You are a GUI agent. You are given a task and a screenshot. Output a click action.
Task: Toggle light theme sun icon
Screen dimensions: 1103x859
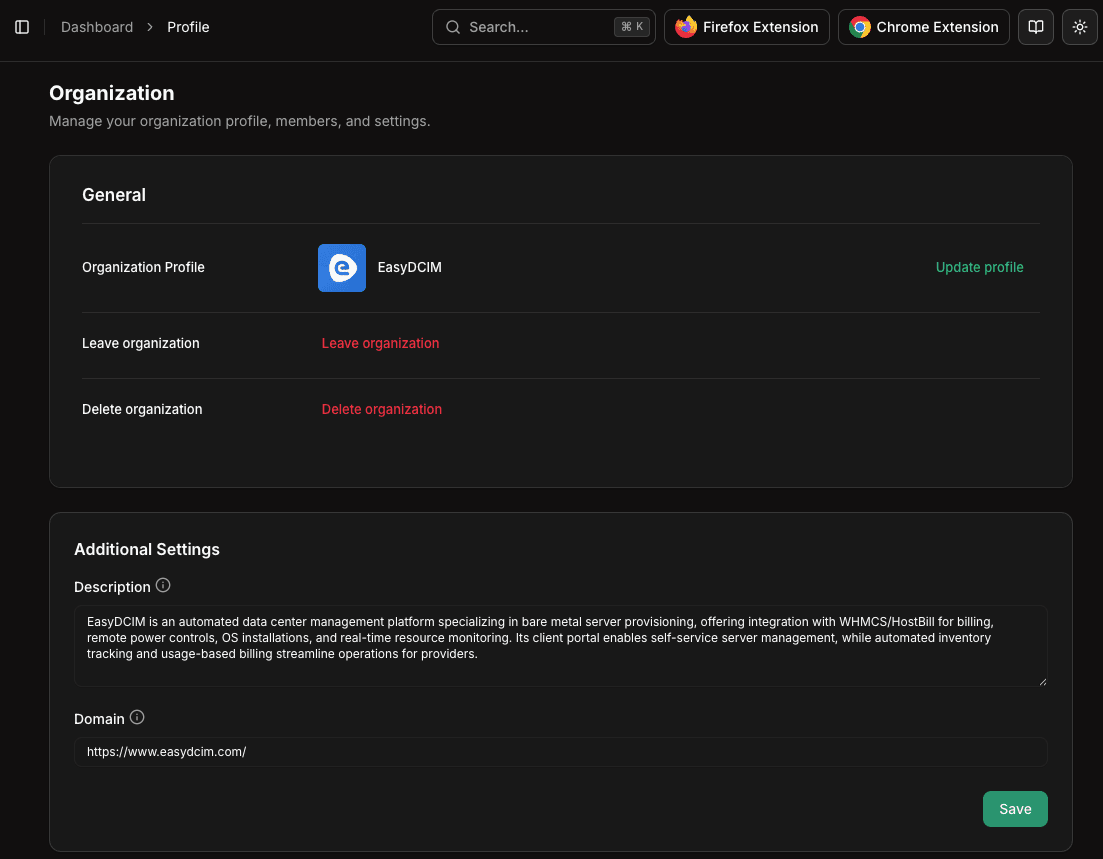point(1080,27)
